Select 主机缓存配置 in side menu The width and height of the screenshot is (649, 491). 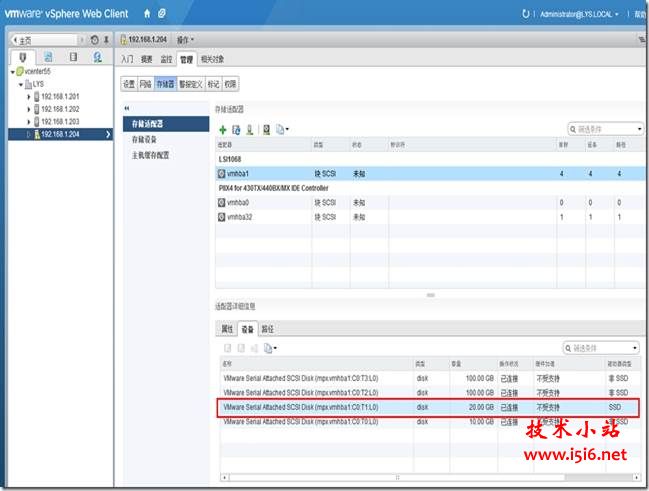click(x=150, y=155)
